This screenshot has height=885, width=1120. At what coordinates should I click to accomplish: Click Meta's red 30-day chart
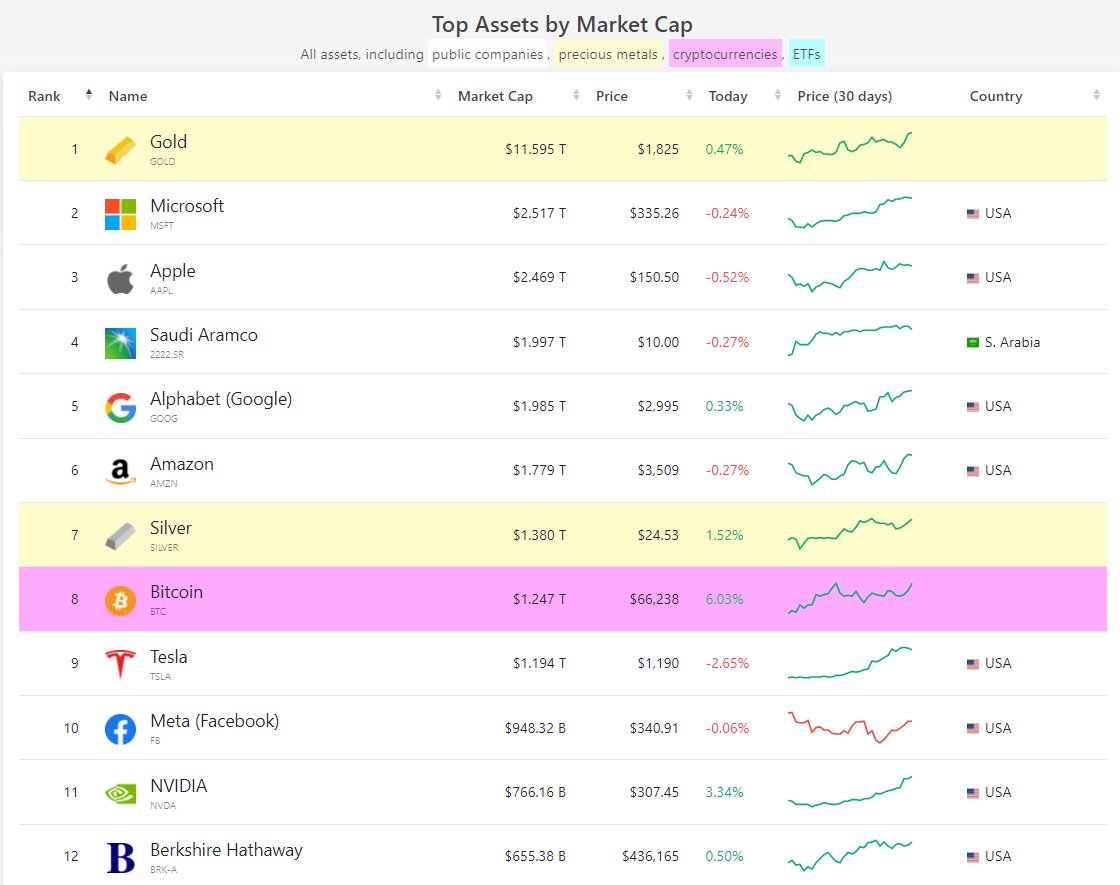850,727
